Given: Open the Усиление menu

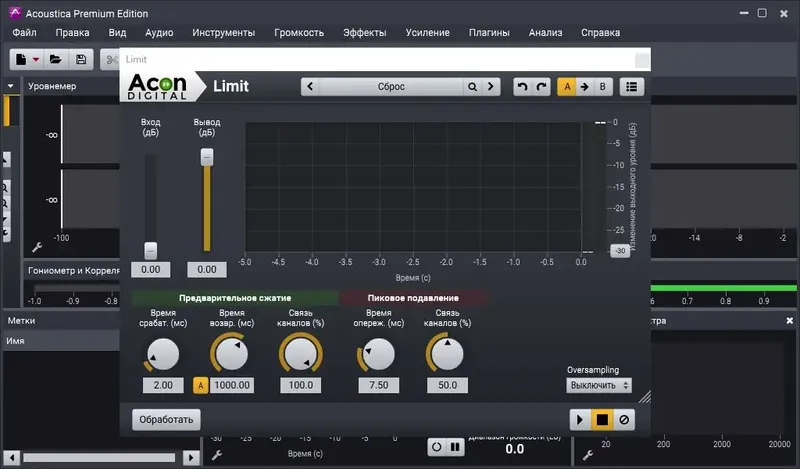Looking at the screenshot, I should [428, 33].
